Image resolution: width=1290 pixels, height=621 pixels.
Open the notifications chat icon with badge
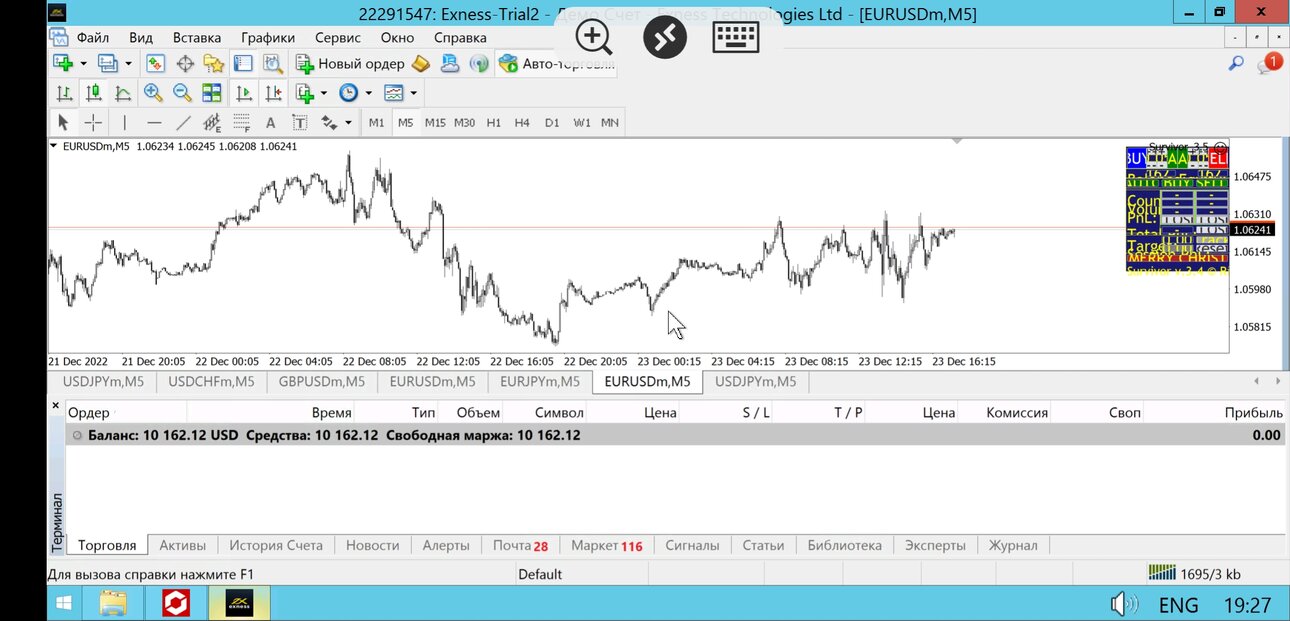coord(1268,64)
